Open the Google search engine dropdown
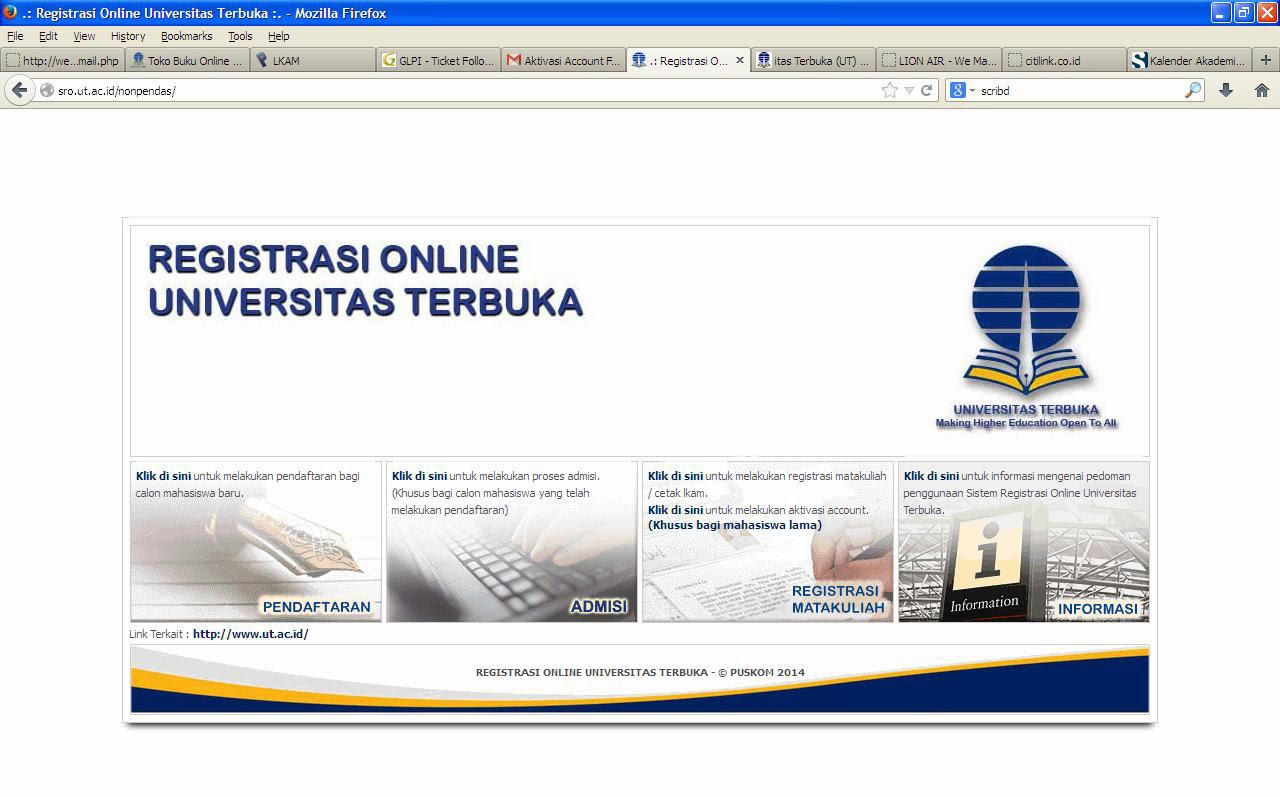The width and height of the screenshot is (1280, 797). coord(962,90)
